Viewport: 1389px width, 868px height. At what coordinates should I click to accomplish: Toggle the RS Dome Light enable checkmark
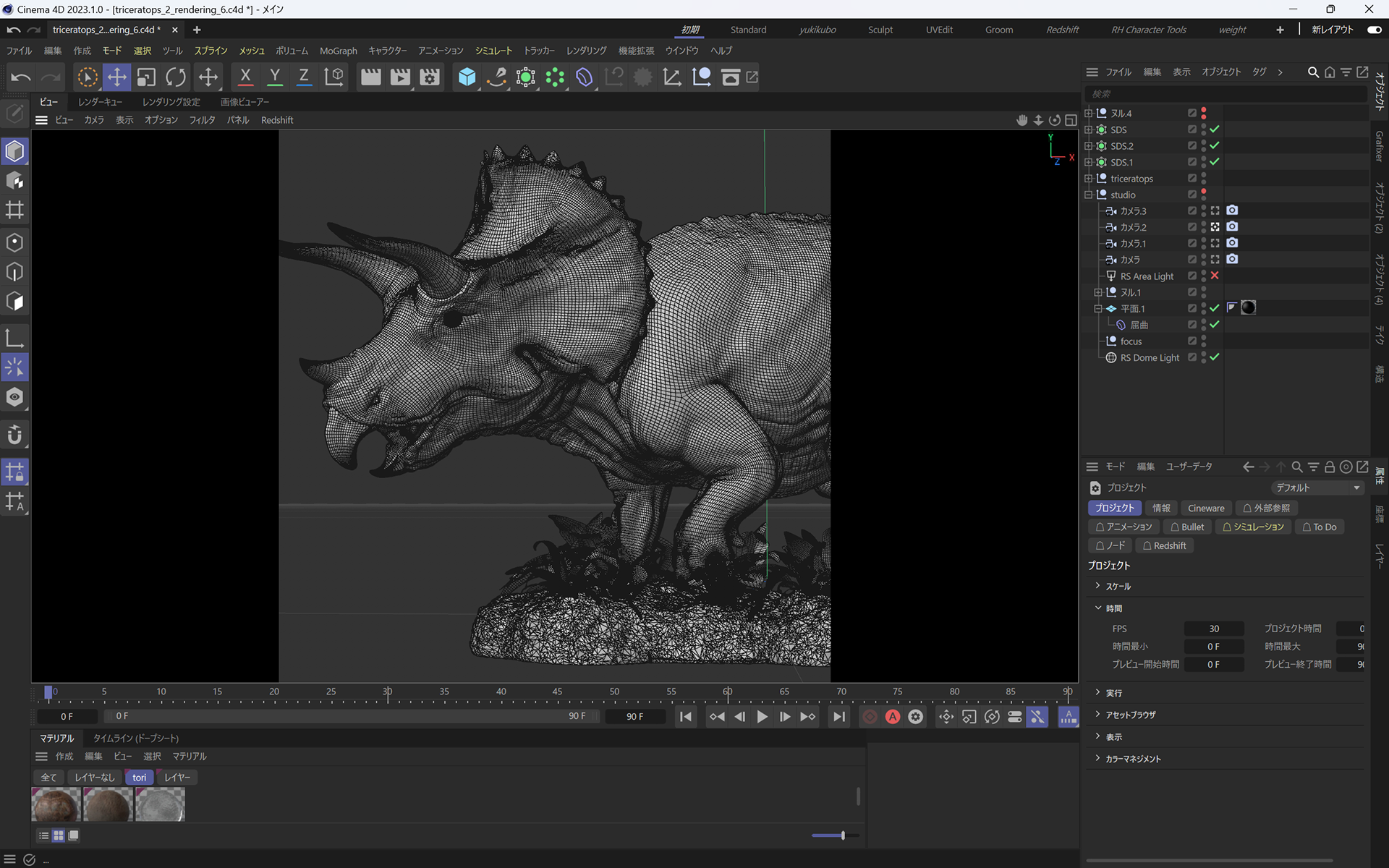(x=1215, y=357)
